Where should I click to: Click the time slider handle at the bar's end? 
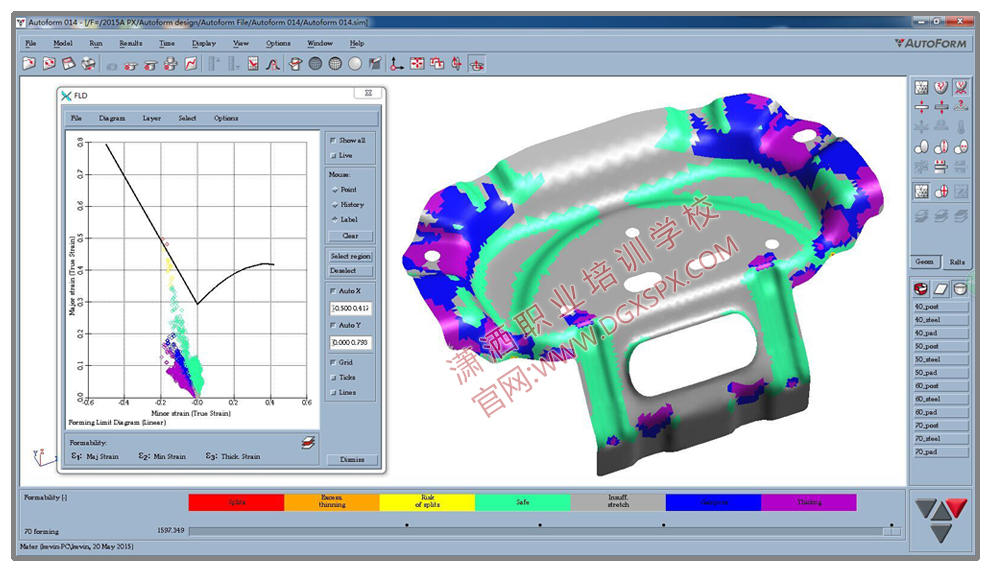pos(892,532)
